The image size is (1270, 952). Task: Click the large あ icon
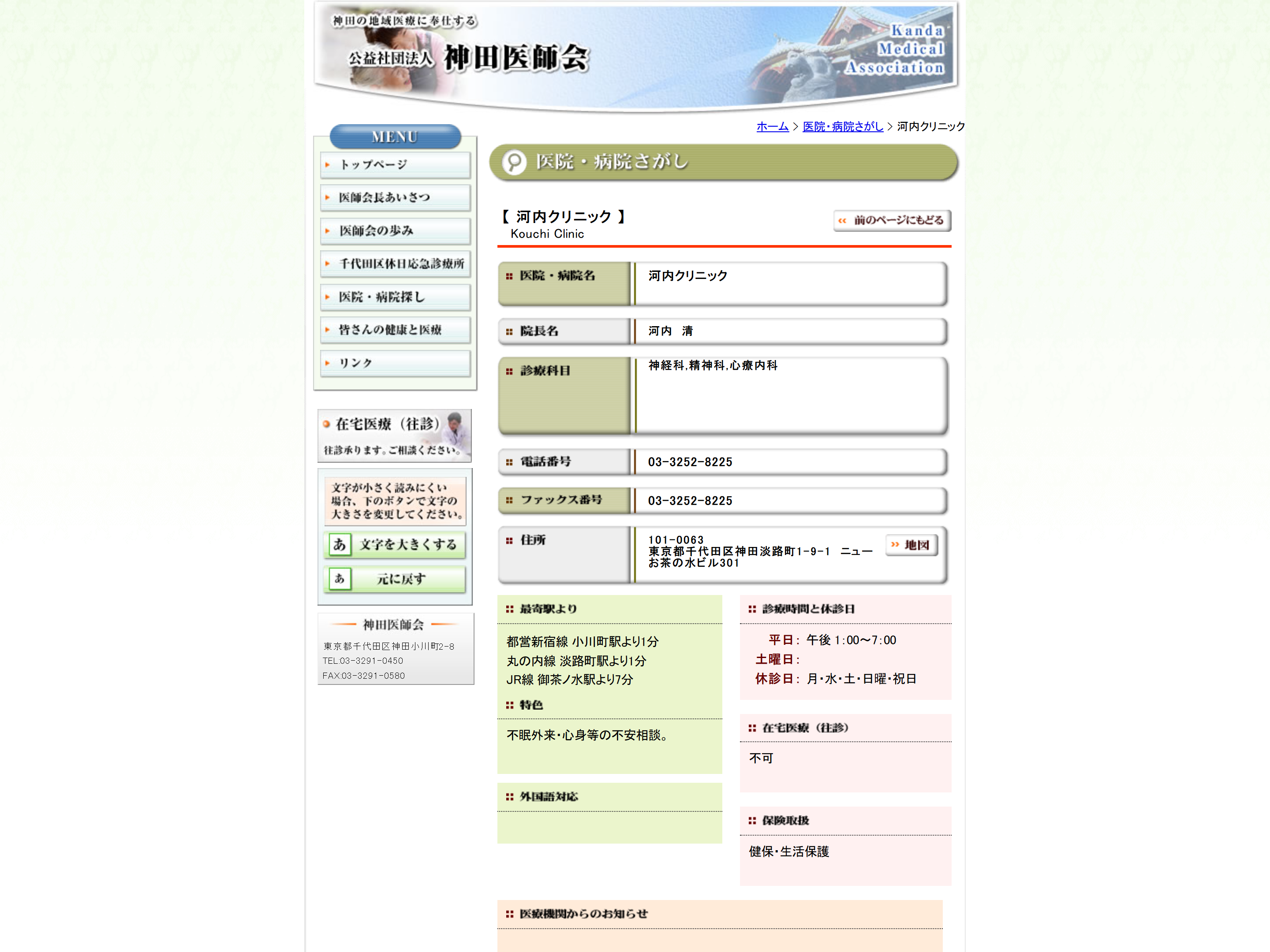339,545
